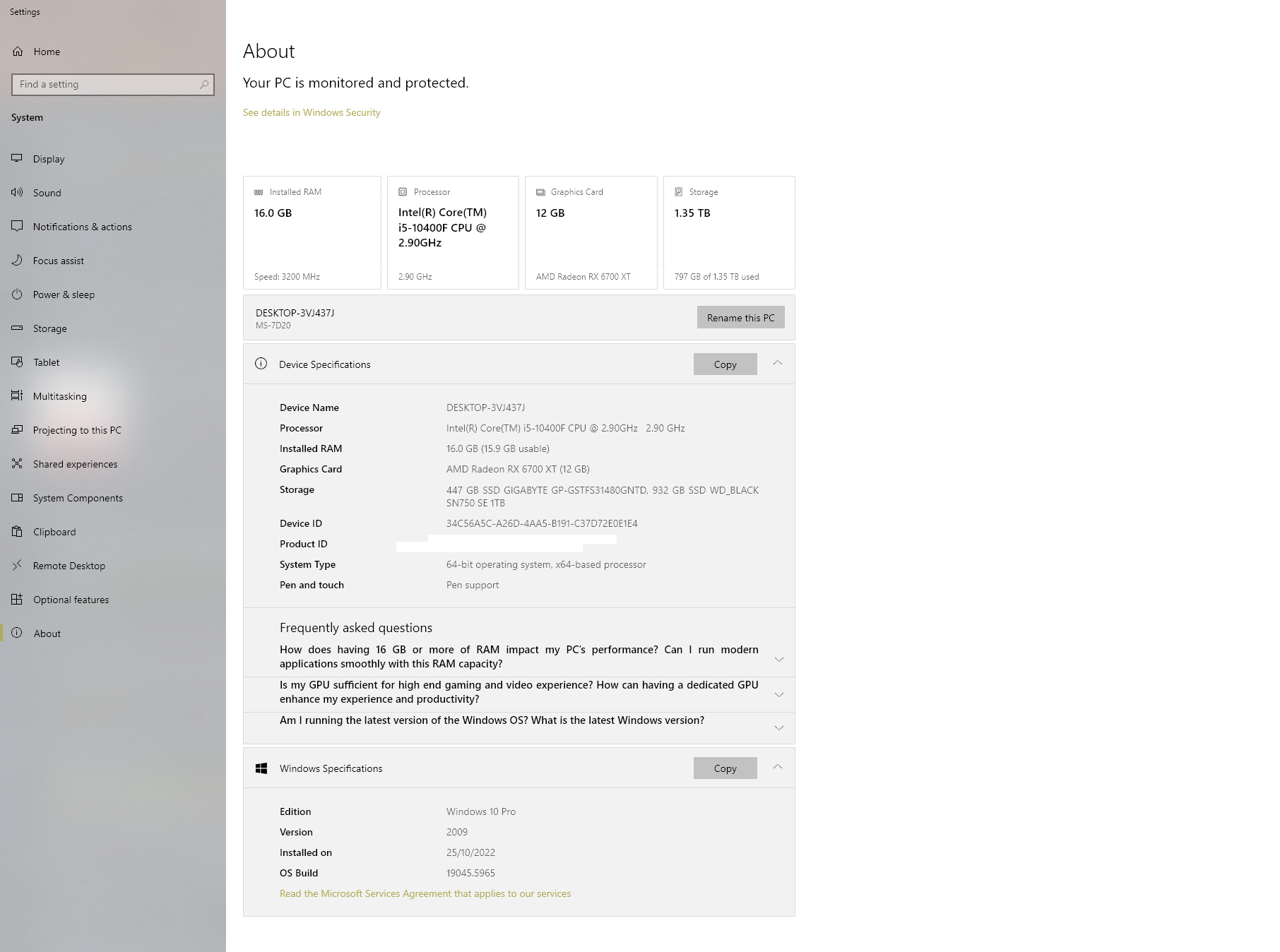1280x952 pixels.
Task: Click the Display monitor icon
Action: (17, 159)
